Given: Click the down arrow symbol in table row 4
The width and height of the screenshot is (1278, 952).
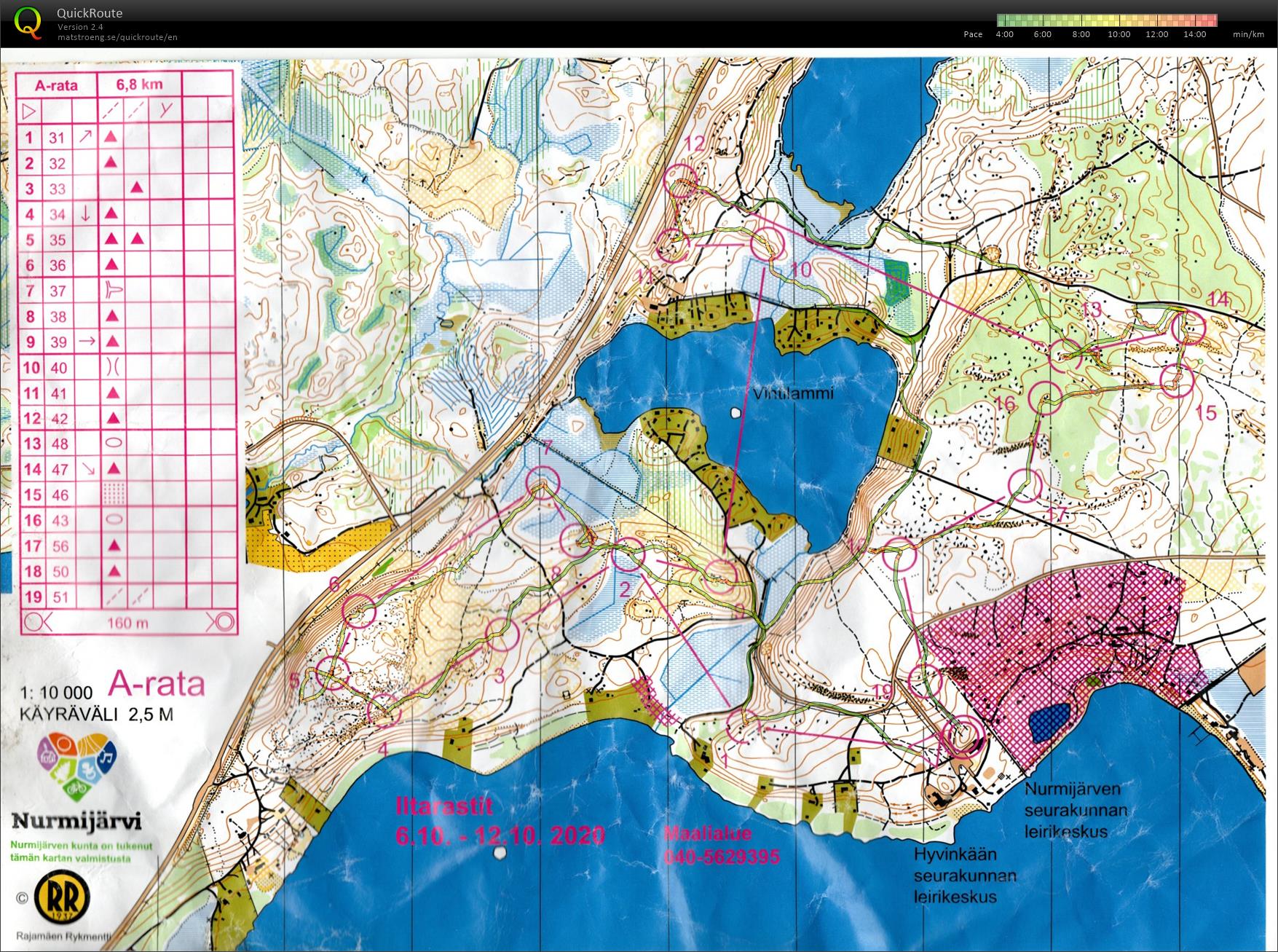Looking at the screenshot, I should point(86,213).
